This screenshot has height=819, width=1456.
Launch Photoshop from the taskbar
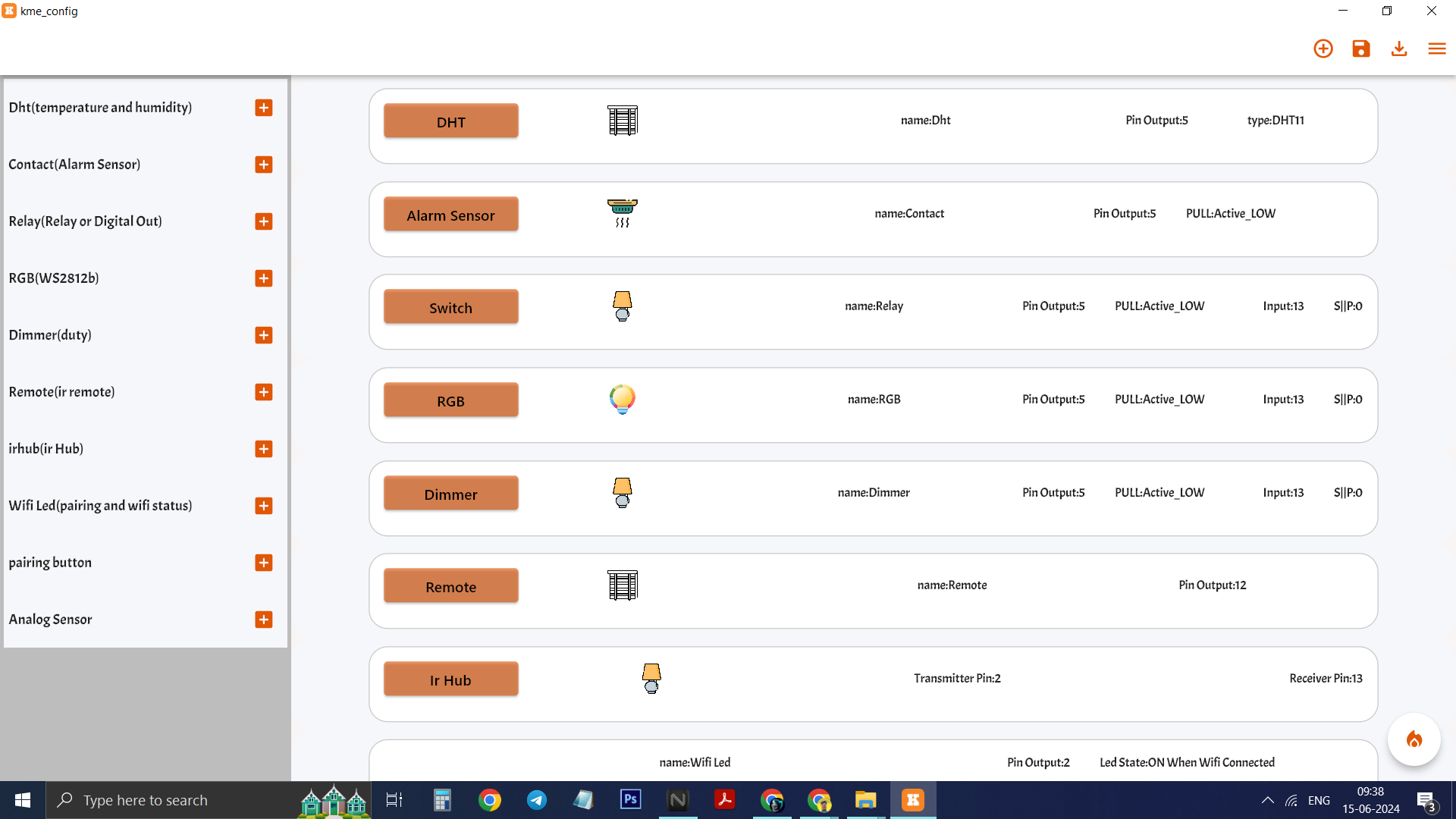click(x=630, y=800)
